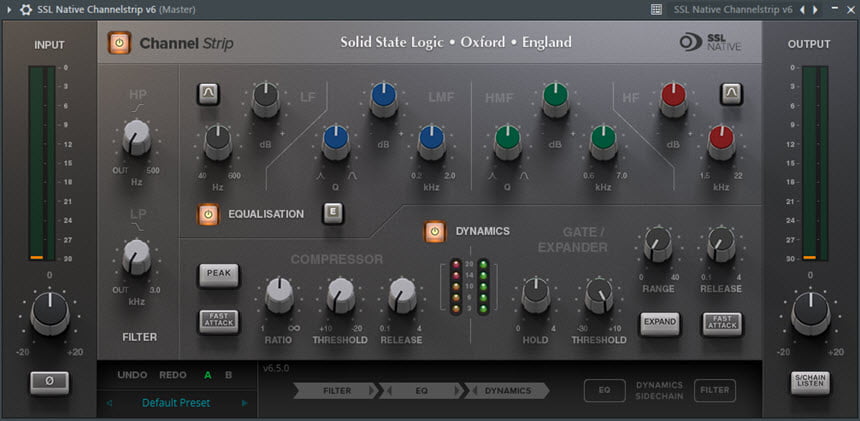Expand the plugin window menu arrow
Image resolution: width=860 pixels, height=421 pixels.
(x=9, y=9)
